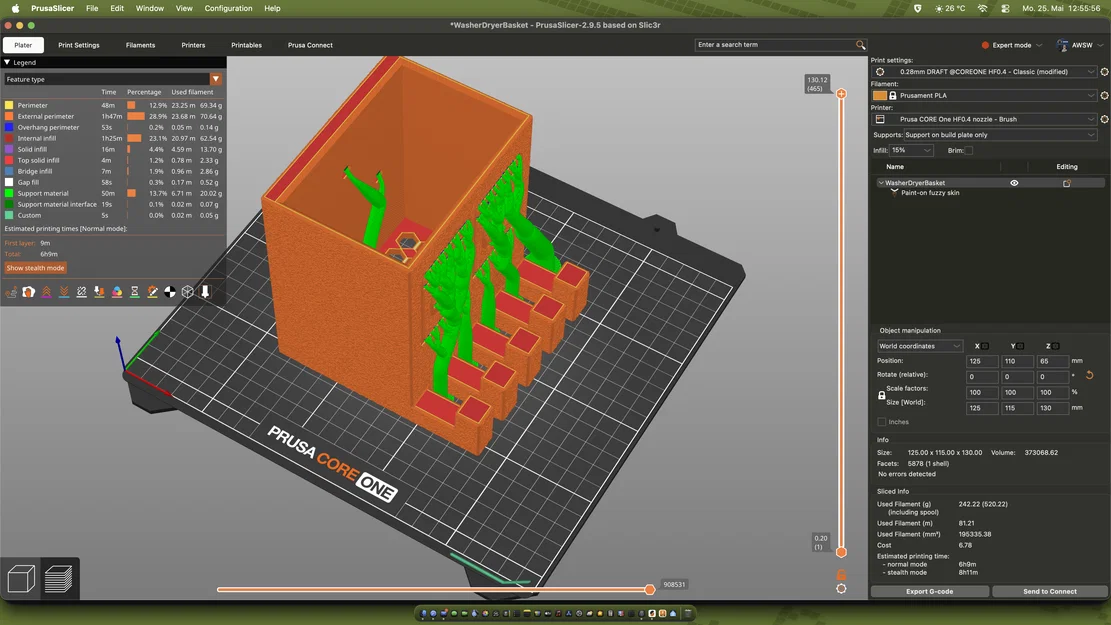Open the Feature type view dropdown
1111x625 pixels.
coord(113,79)
